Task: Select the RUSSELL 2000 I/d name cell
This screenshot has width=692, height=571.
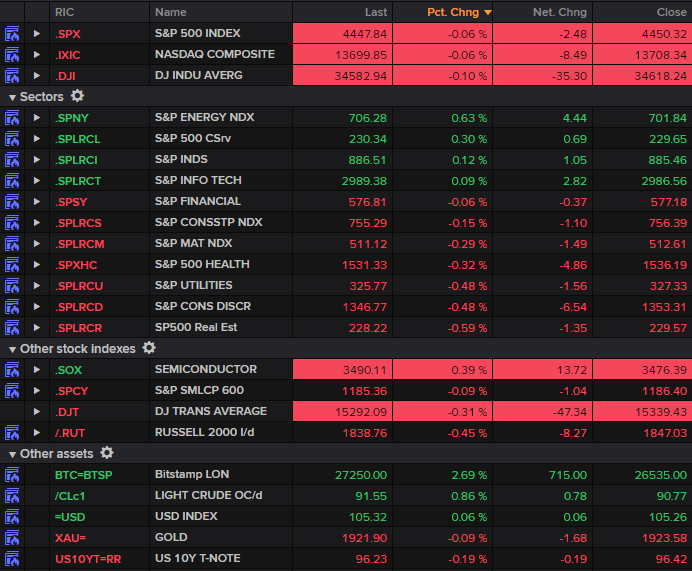Action: click(221, 433)
